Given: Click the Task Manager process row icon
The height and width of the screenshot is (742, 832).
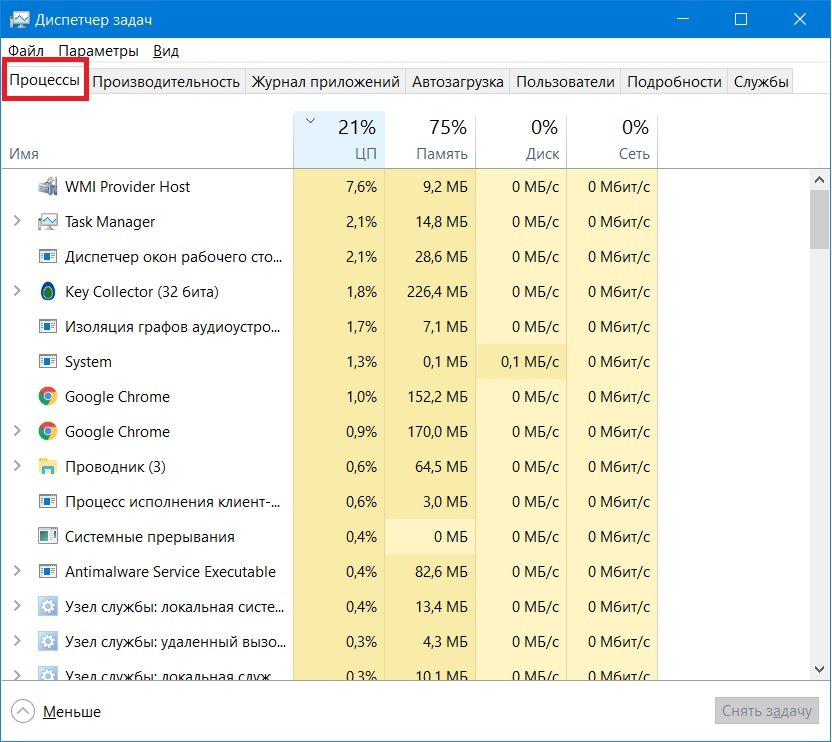Looking at the screenshot, I should click(x=47, y=222).
